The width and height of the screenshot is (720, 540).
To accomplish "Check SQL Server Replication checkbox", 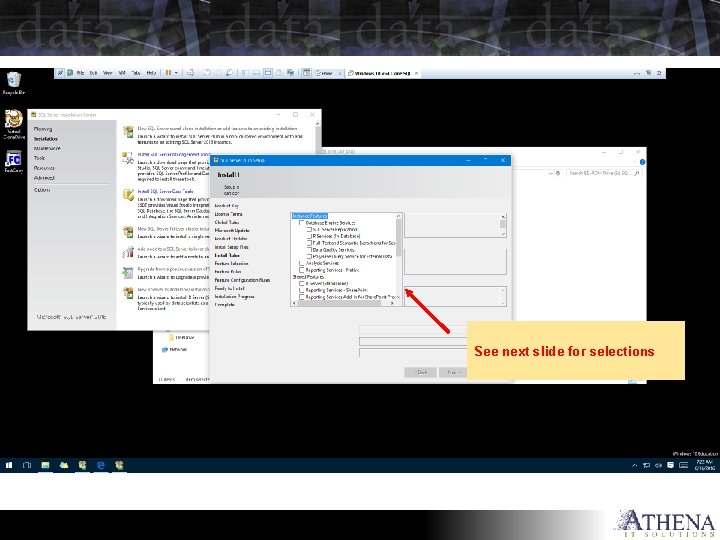I will pyautogui.click(x=309, y=229).
